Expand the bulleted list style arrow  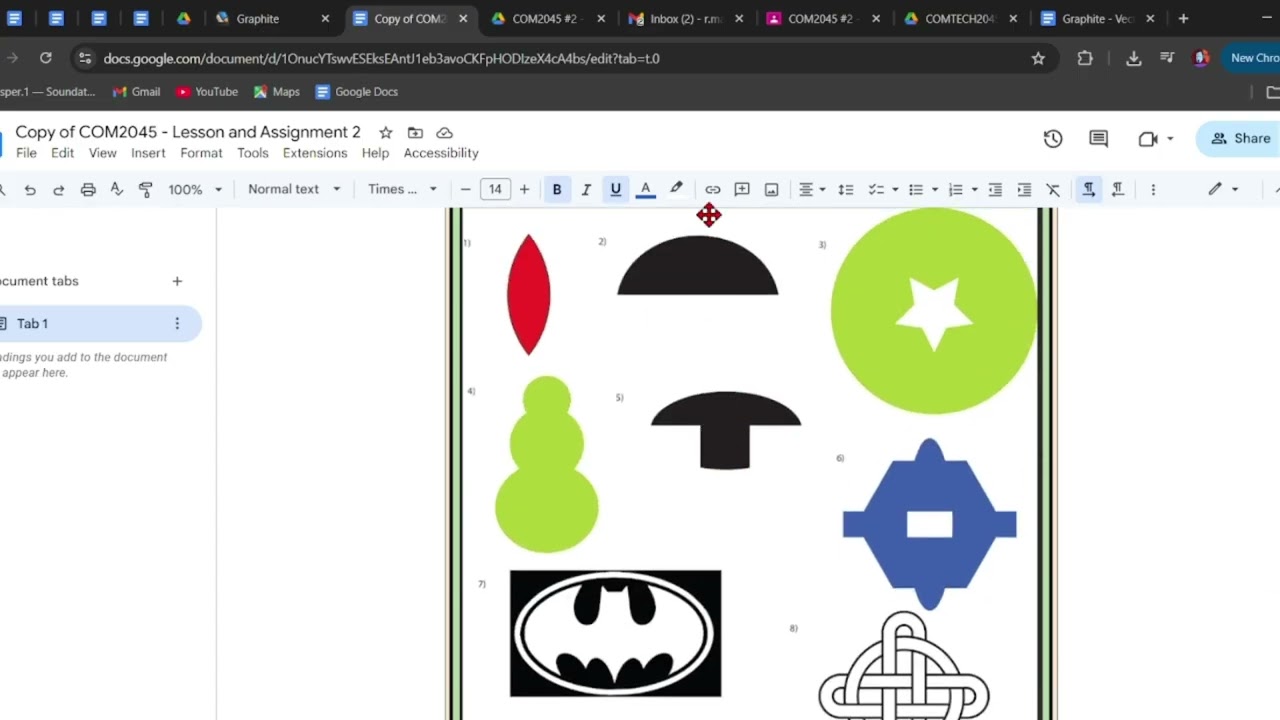(x=935, y=189)
